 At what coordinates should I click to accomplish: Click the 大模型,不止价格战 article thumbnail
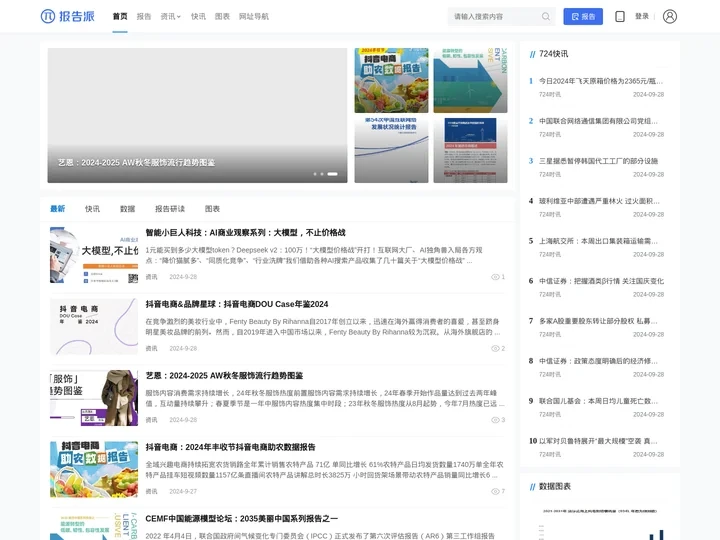pyautogui.click(x=94, y=255)
